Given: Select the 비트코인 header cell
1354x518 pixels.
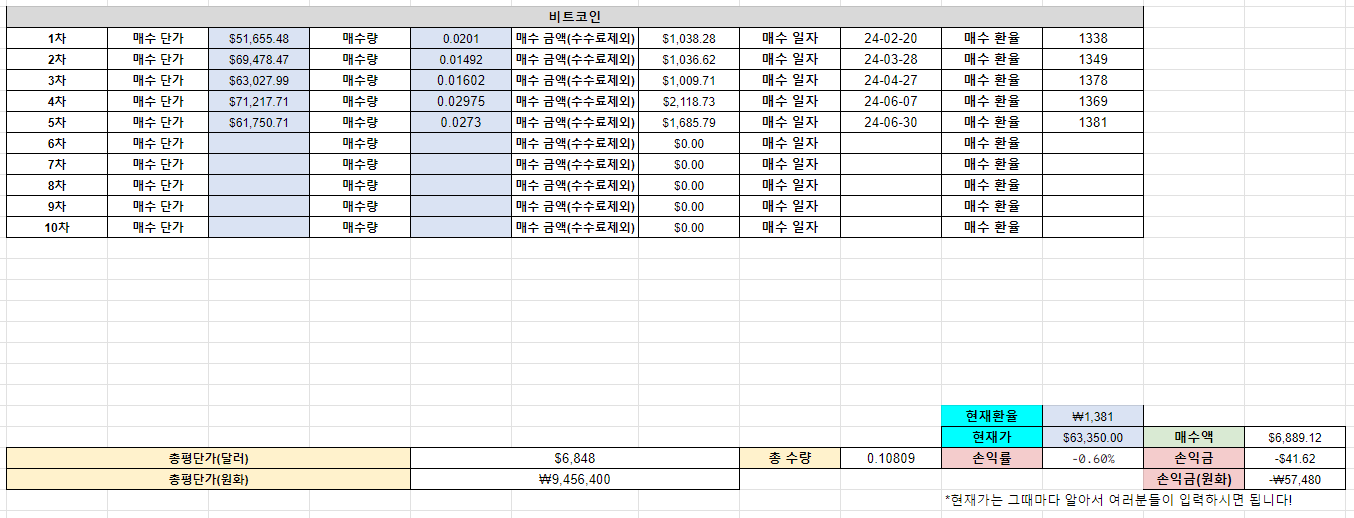Looking at the screenshot, I should (574, 17).
